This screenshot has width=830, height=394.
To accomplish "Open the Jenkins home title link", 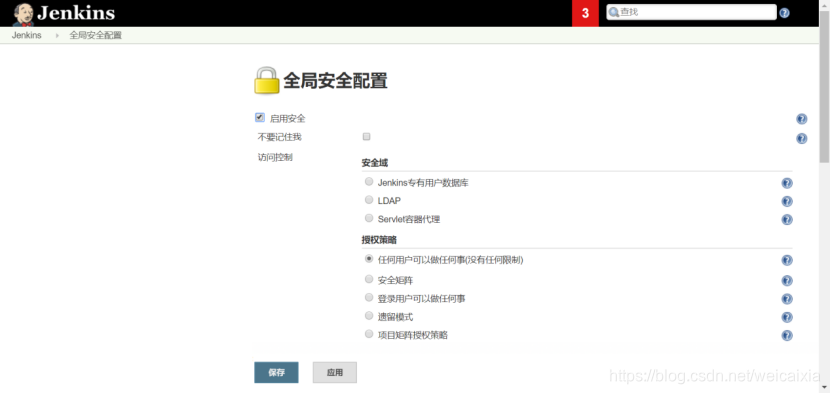I will pyautogui.click(x=76, y=13).
